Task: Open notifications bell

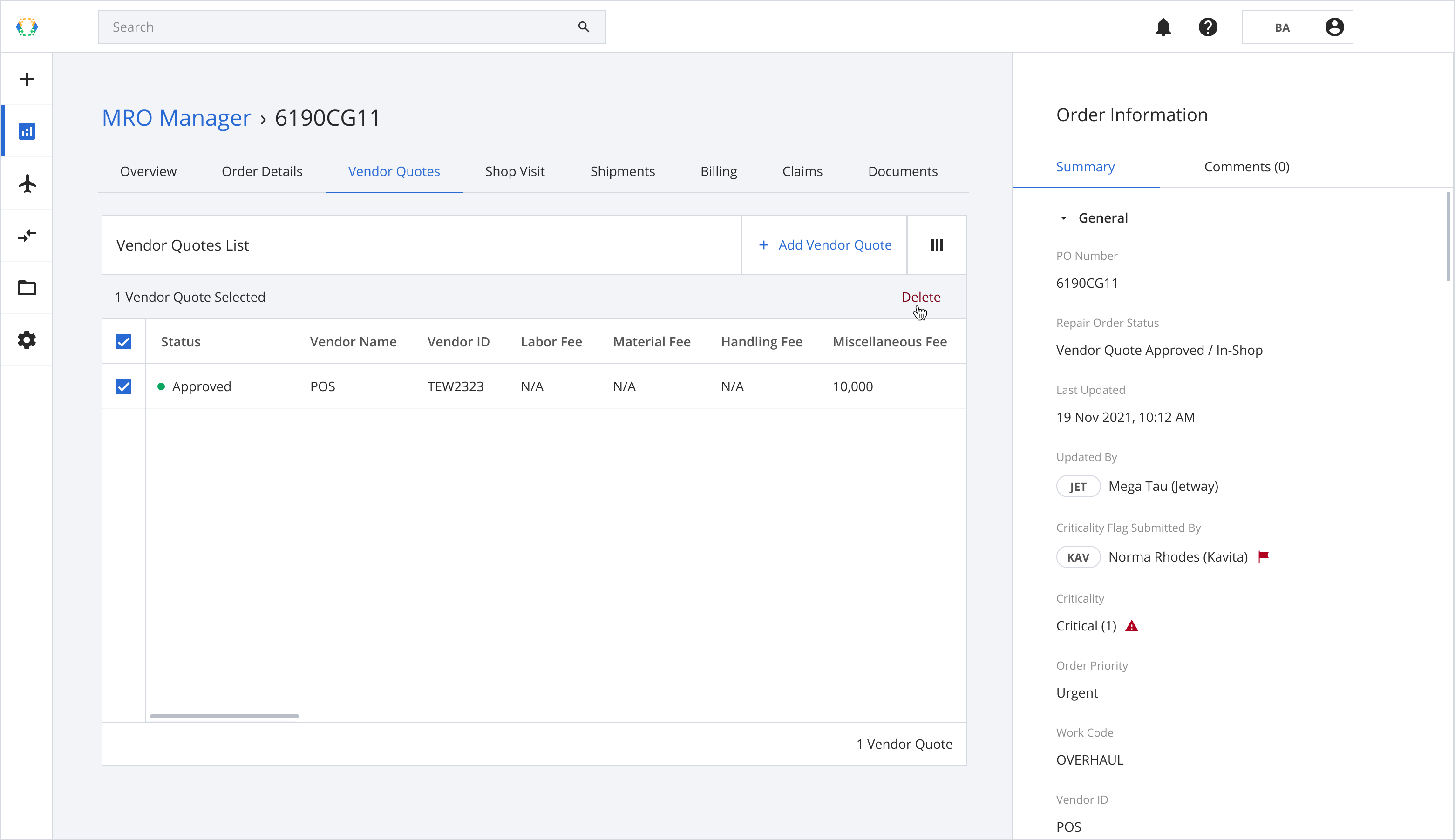Action: [x=1163, y=27]
